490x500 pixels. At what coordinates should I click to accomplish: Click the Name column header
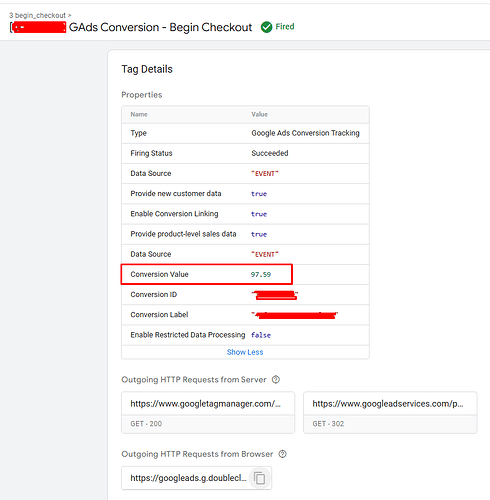coord(139,114)
